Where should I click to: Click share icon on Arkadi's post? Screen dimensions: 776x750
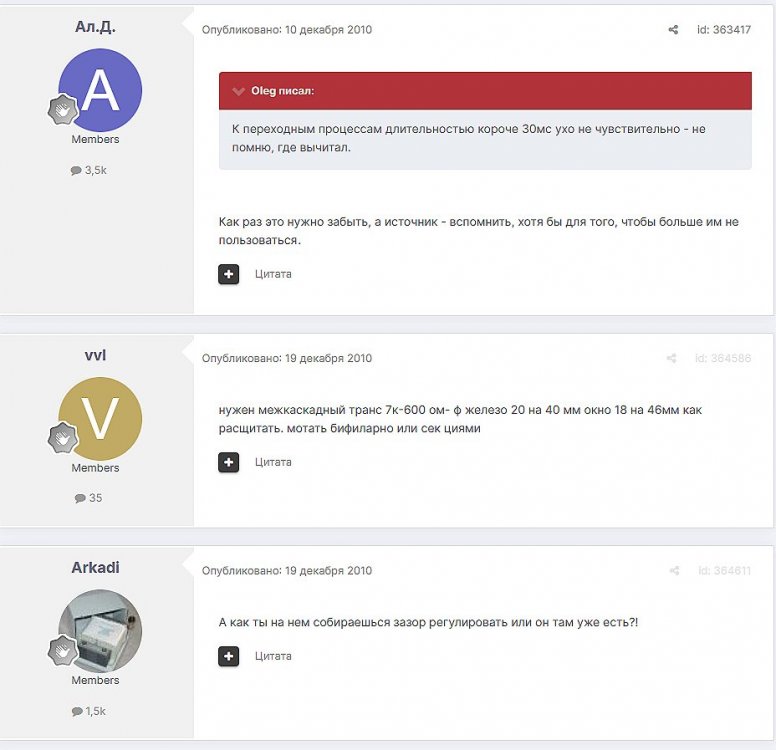[x=673, y=571]
